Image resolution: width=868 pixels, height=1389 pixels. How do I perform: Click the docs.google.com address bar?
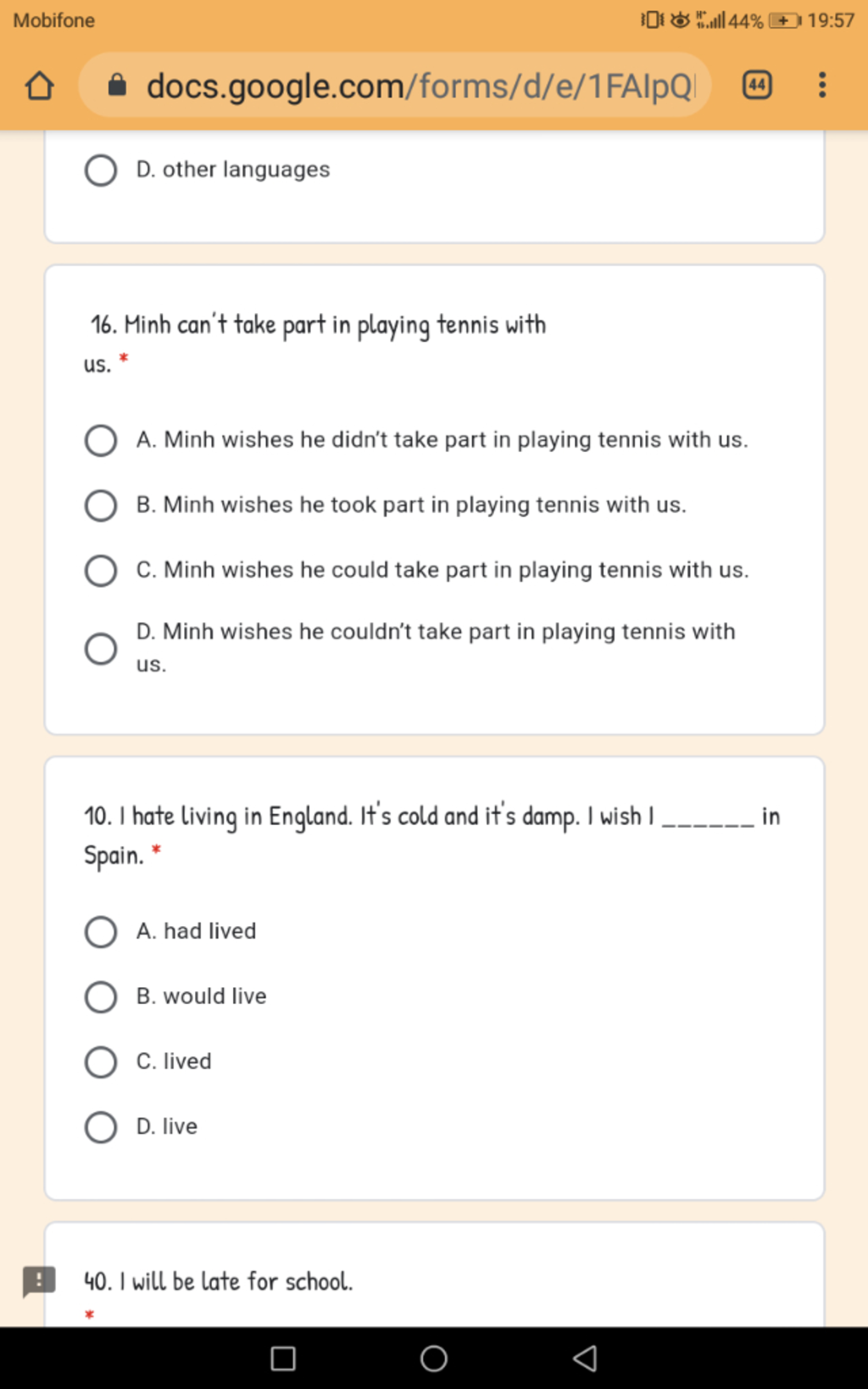pyautogui.click(x=395, y=85)
